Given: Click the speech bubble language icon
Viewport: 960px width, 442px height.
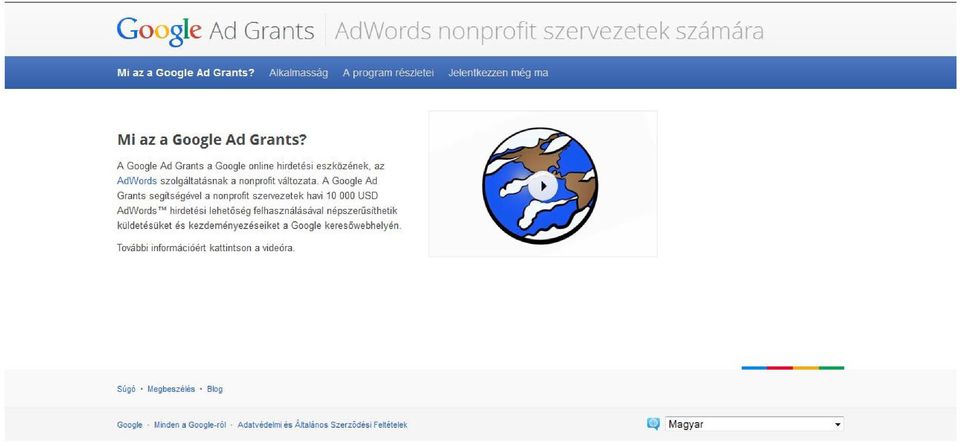Looking at the screenshot, I should [x=653, y=424].
